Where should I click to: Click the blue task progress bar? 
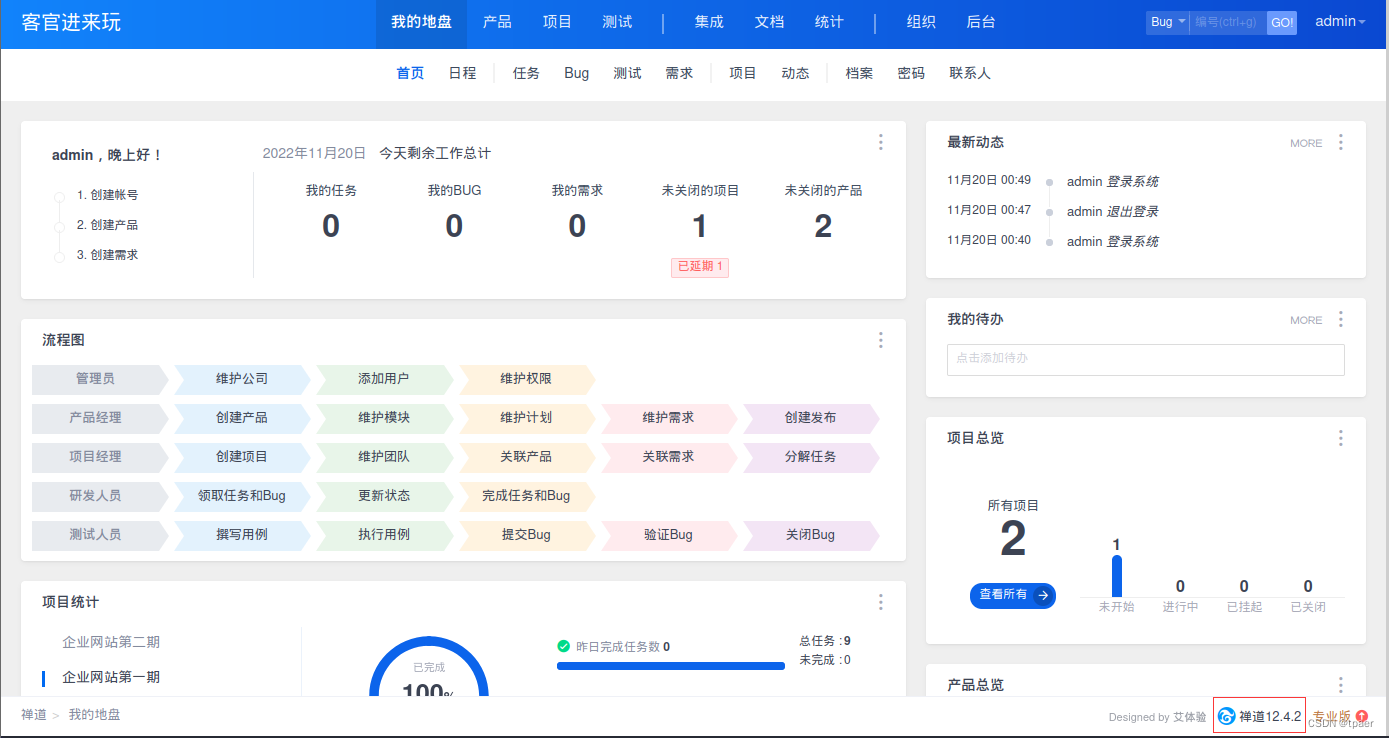click(x=671, y=666)
